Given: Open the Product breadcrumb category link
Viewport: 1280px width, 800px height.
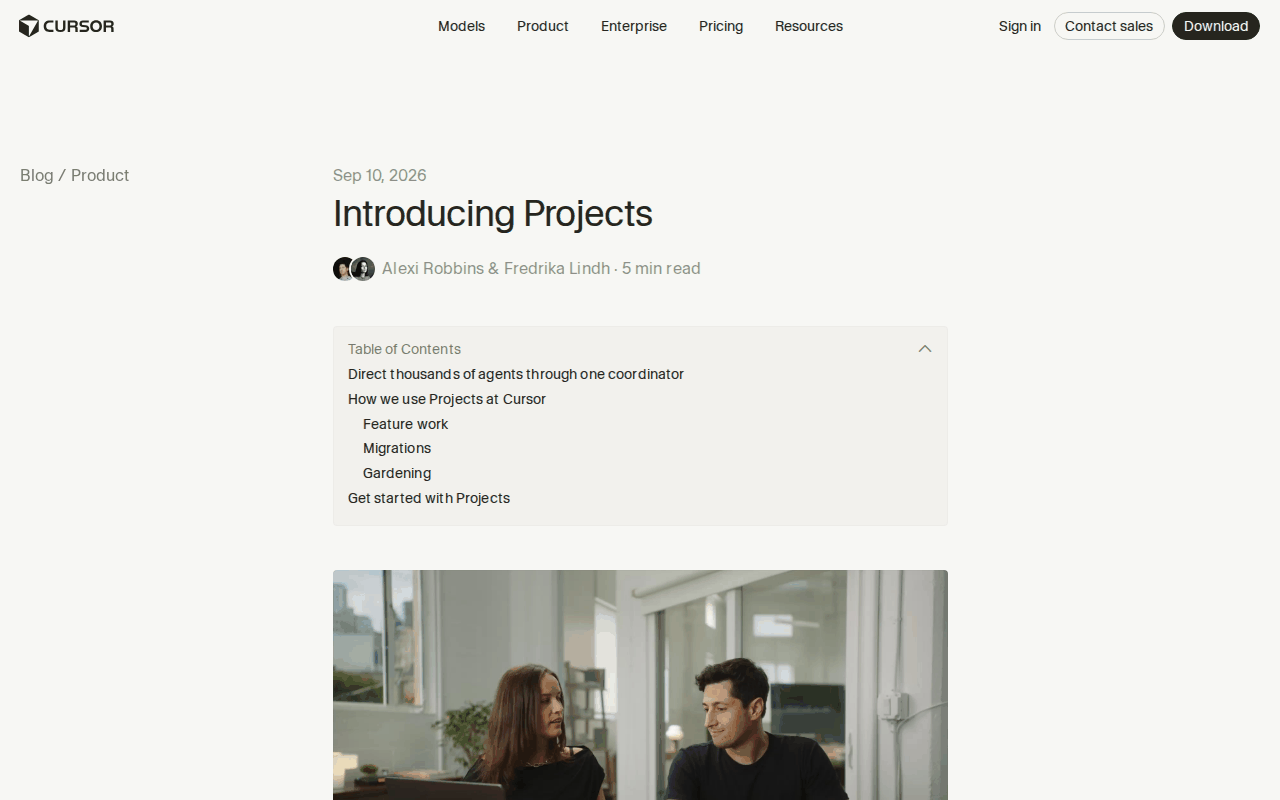Looking at the screenshot, I should [100, 175].
